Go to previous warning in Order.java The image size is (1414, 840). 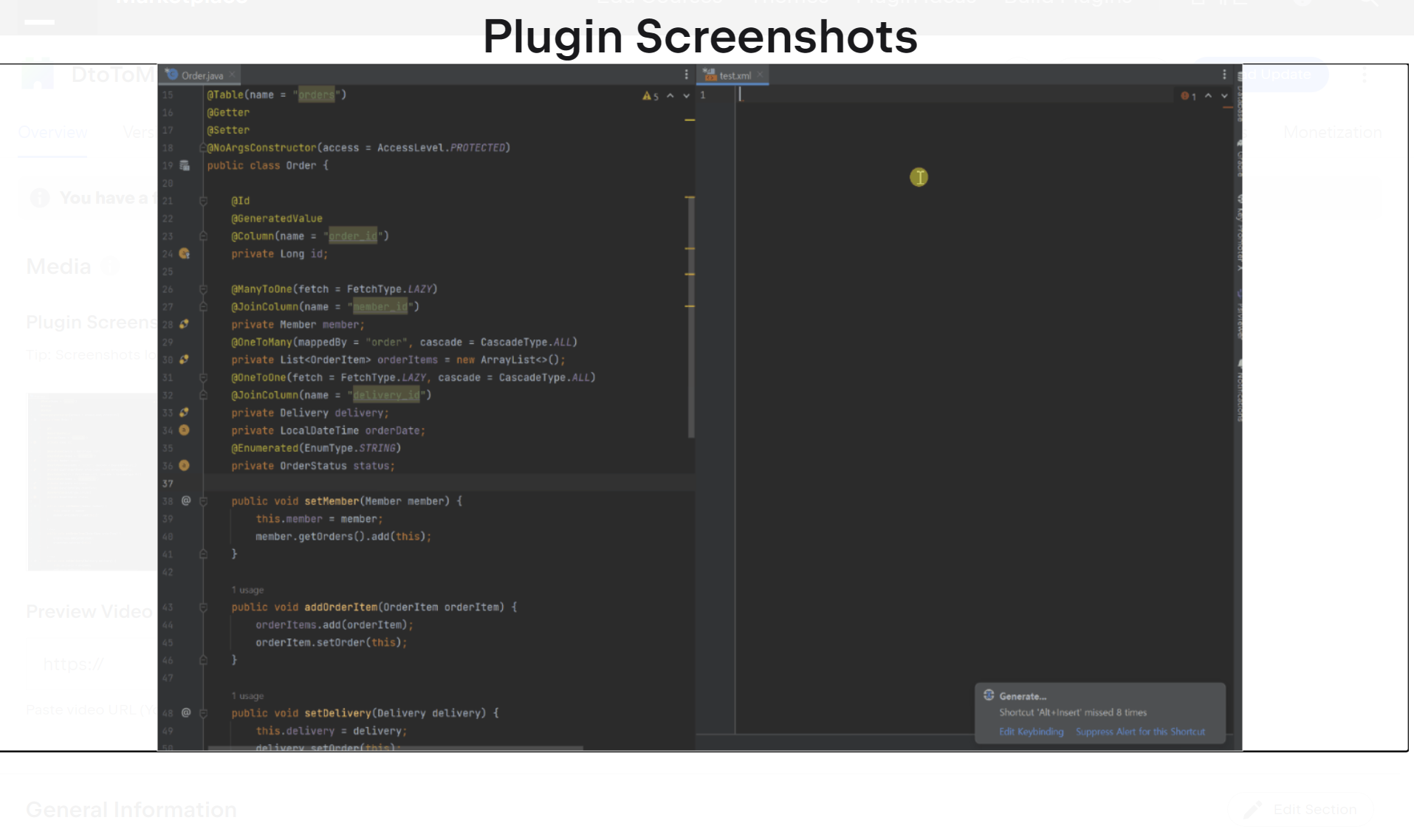(x=670, y=96)
